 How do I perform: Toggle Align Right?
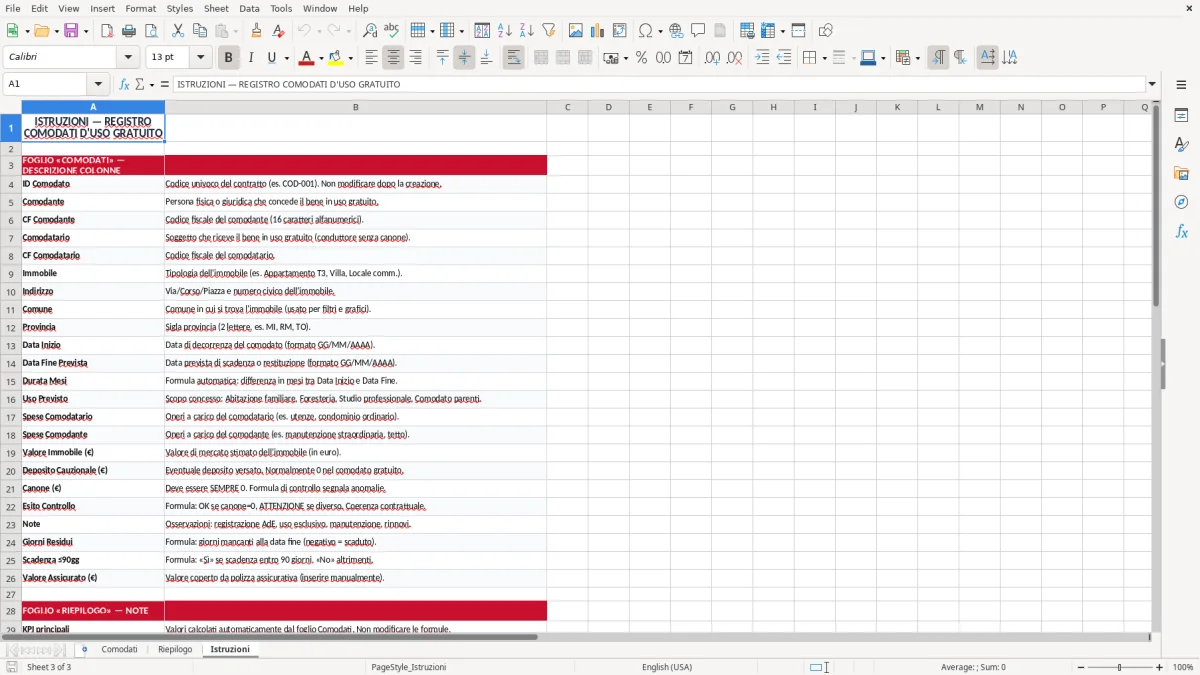coord(415,58)
